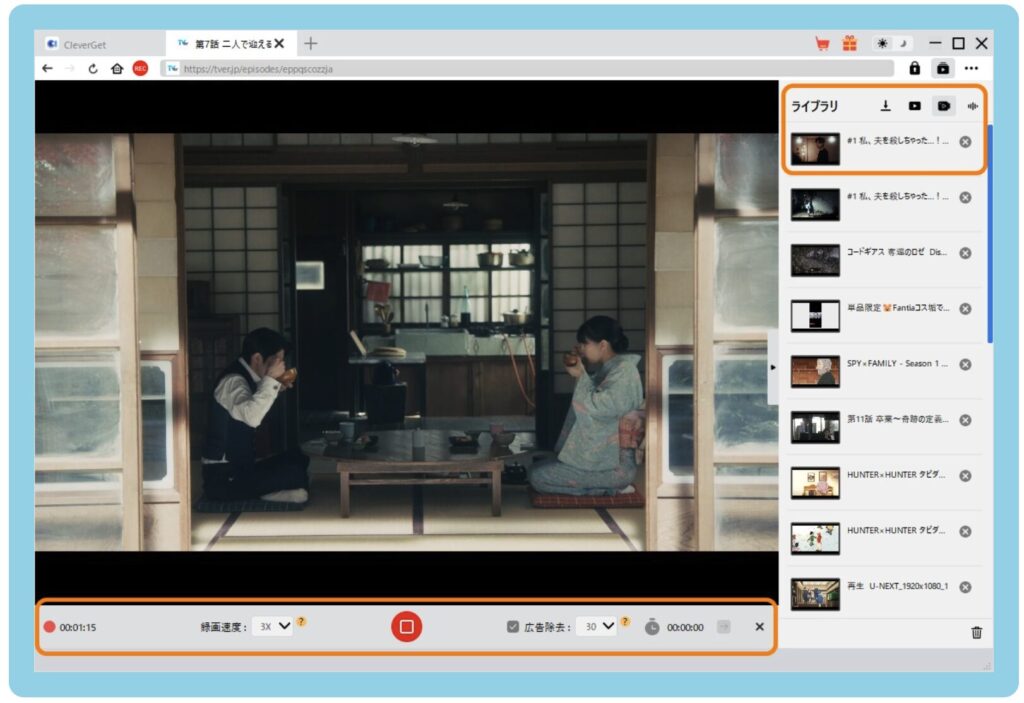Go forward to next page

coord(70,68)
